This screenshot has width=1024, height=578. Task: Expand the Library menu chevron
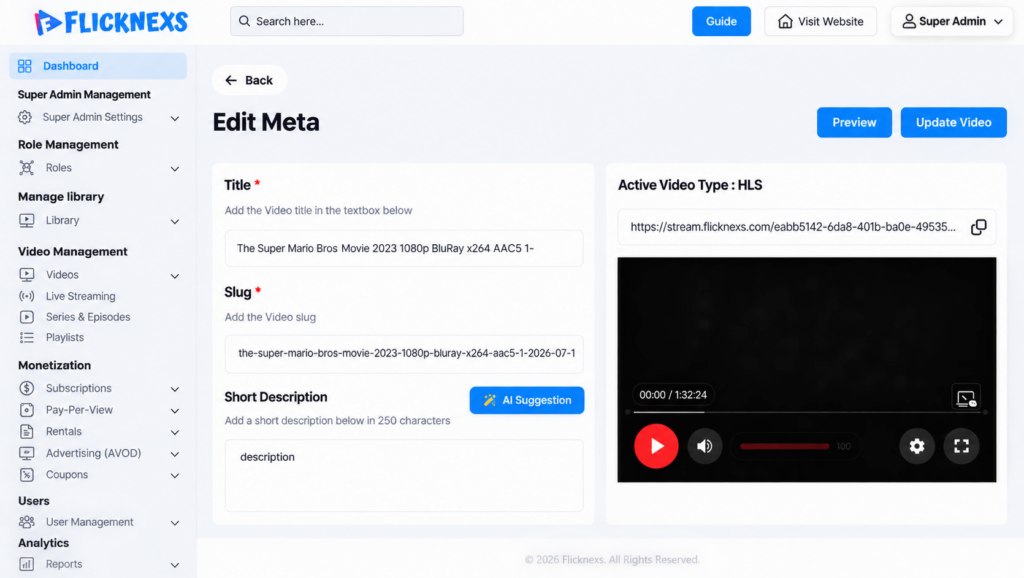pos(175,221)
